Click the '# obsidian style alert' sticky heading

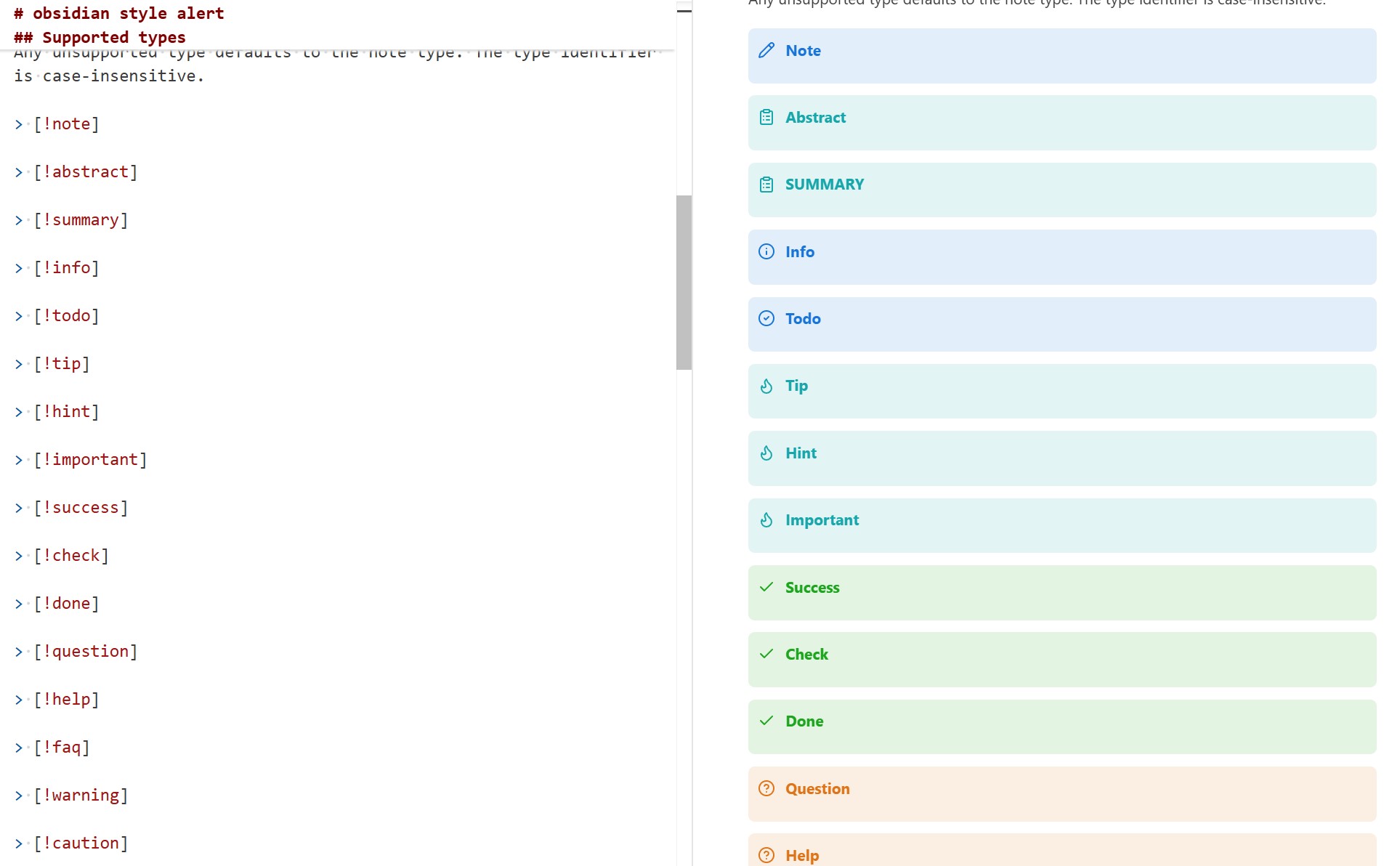click(119, 14)
